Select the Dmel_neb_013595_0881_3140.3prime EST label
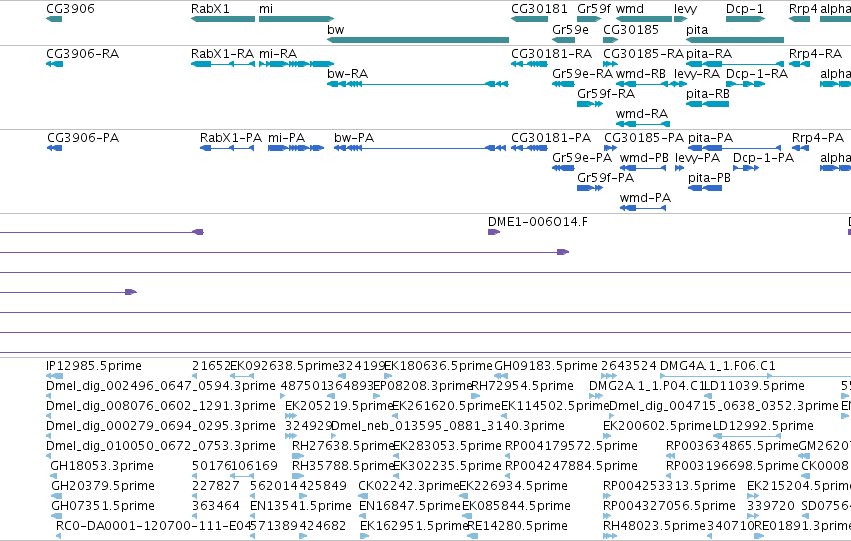The height and width of the screenshot is (541, 851). tap(448, 426)
